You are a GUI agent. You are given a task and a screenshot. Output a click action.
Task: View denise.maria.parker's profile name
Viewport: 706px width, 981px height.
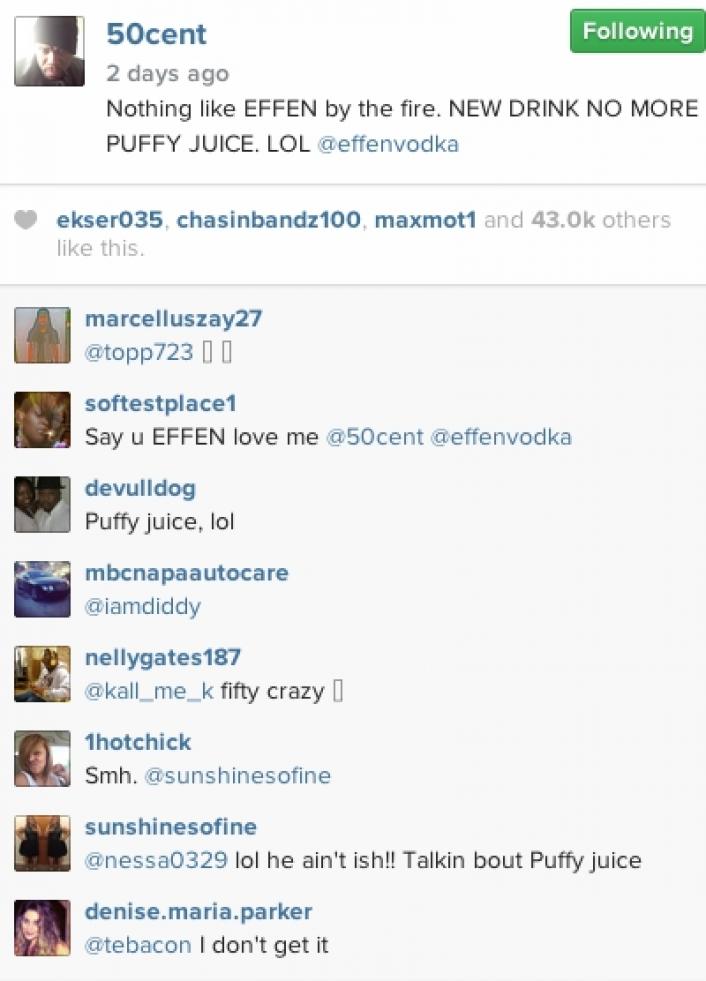coord(198,912)
